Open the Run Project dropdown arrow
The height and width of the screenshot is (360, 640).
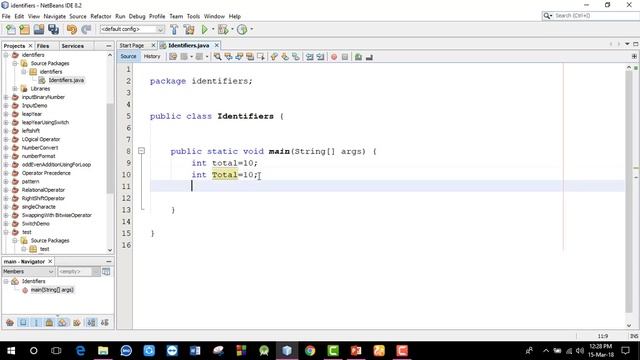pos(213,29)
